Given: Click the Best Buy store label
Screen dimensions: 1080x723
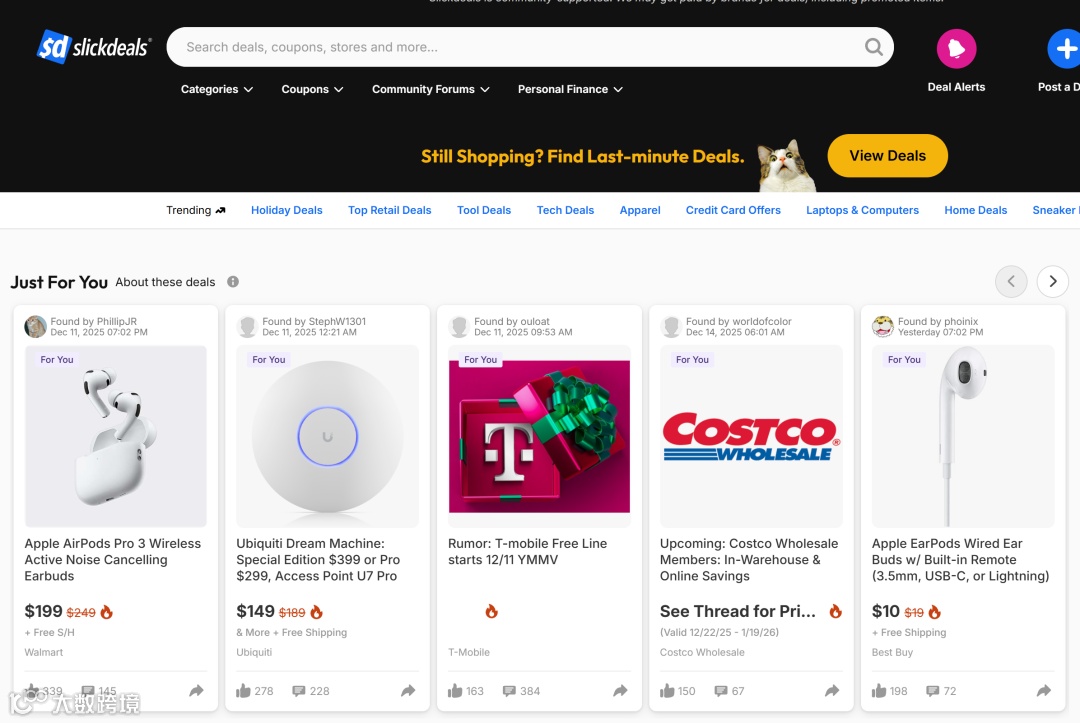Looking at the screenshot, I should 892,652.
